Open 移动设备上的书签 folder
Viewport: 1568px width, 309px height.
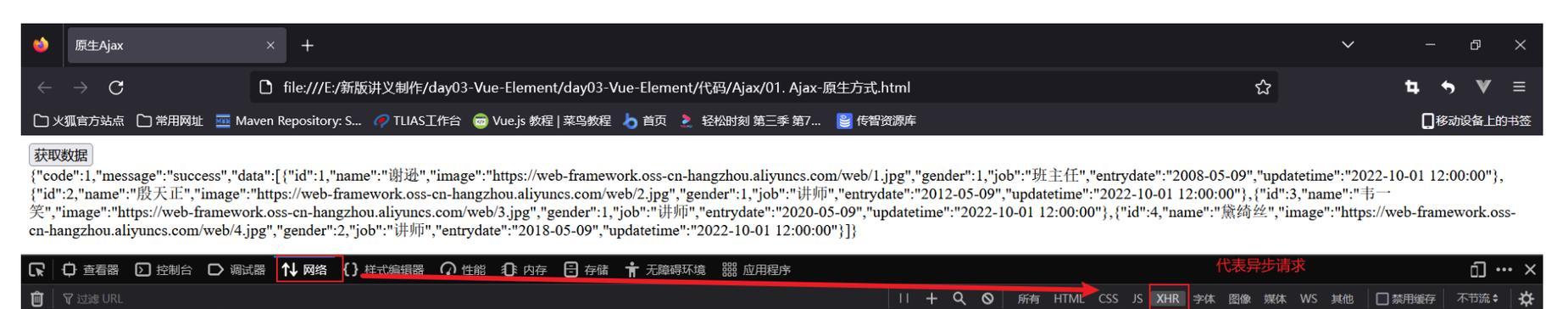(x=1476, y=121)
